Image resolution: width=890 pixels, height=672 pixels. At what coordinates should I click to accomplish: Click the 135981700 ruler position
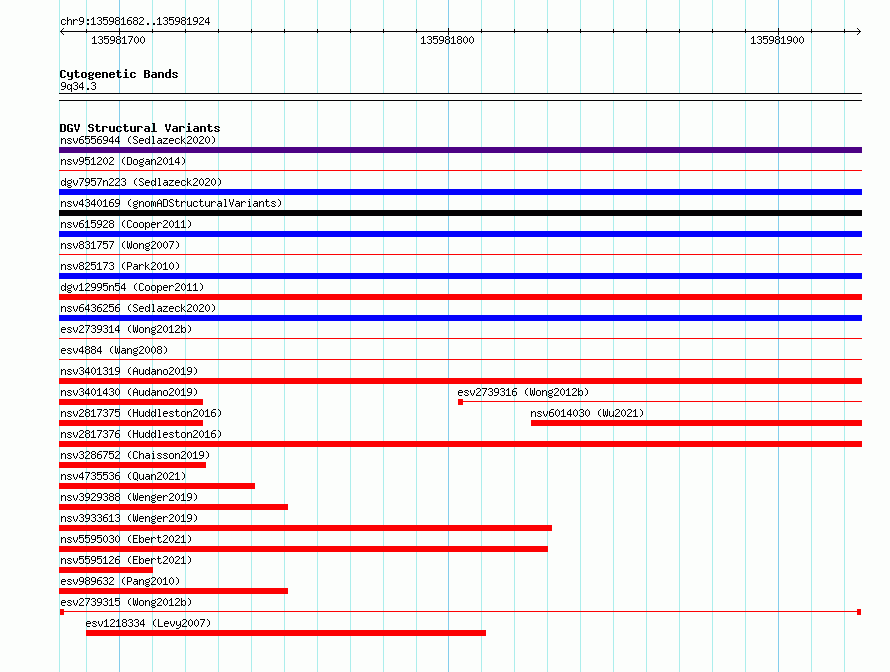click(x=118, y=40)
